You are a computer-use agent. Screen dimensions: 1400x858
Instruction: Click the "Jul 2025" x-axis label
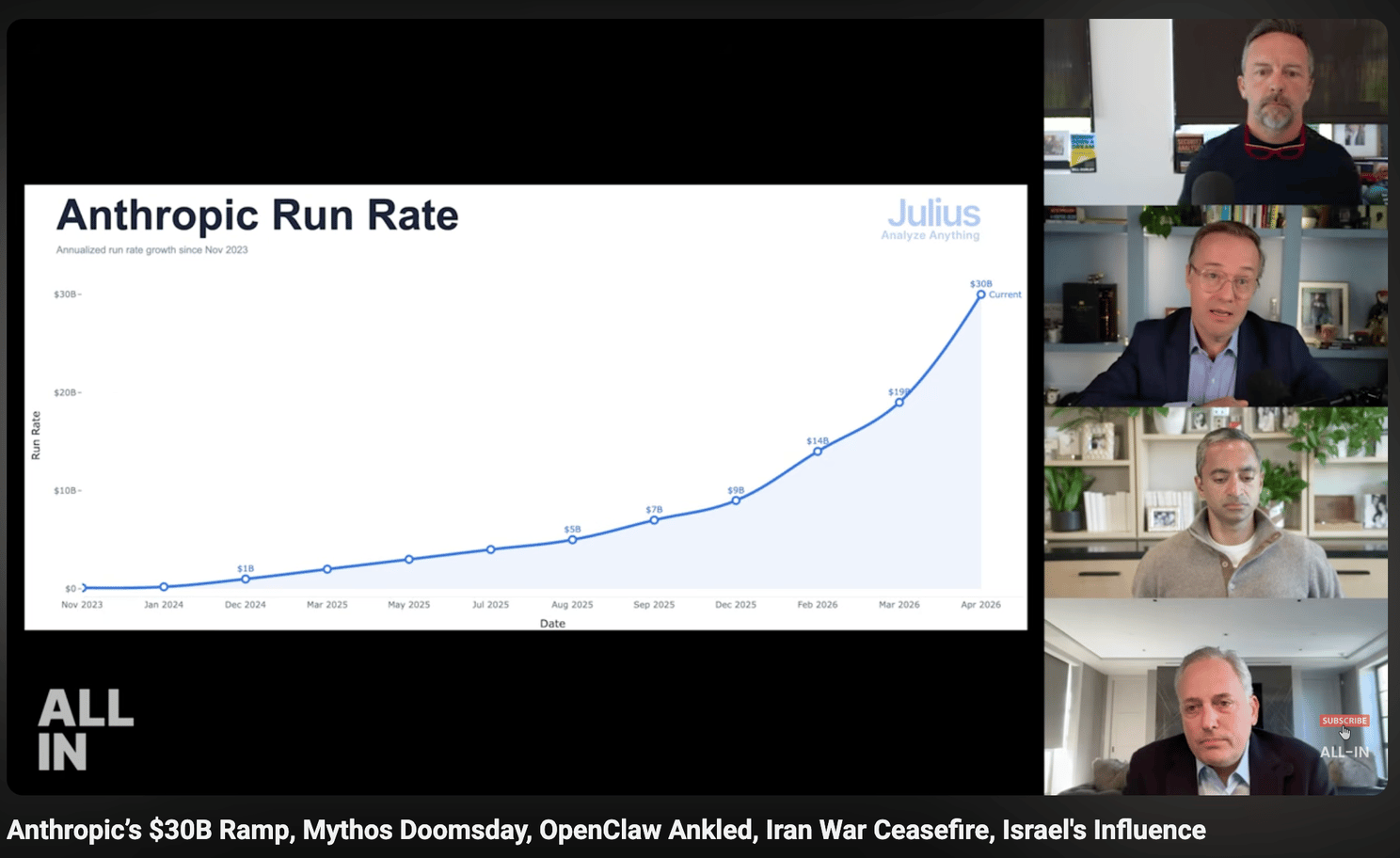coord(490,605)
